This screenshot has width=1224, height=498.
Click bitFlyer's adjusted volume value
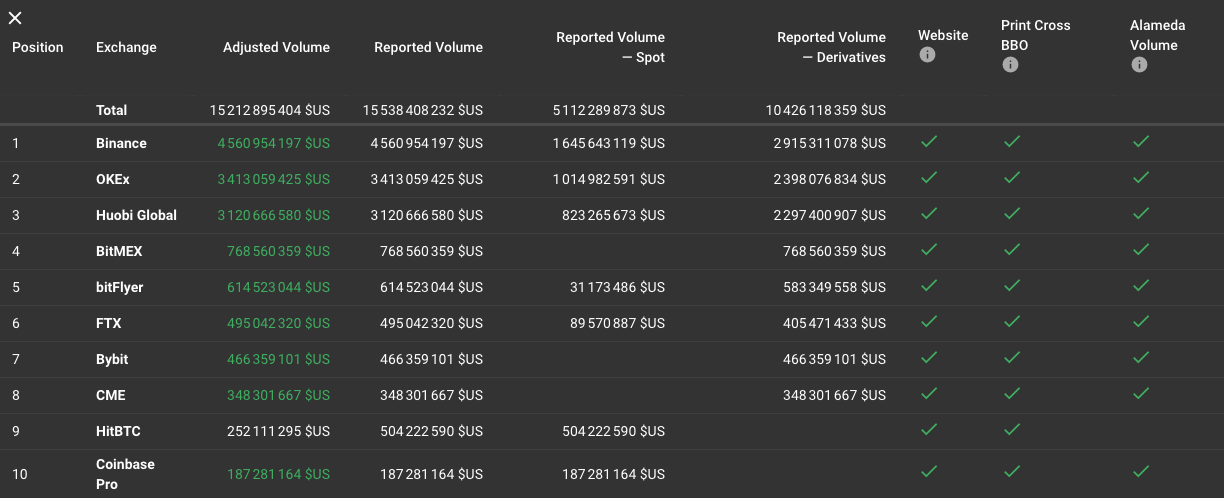(278, 287)
